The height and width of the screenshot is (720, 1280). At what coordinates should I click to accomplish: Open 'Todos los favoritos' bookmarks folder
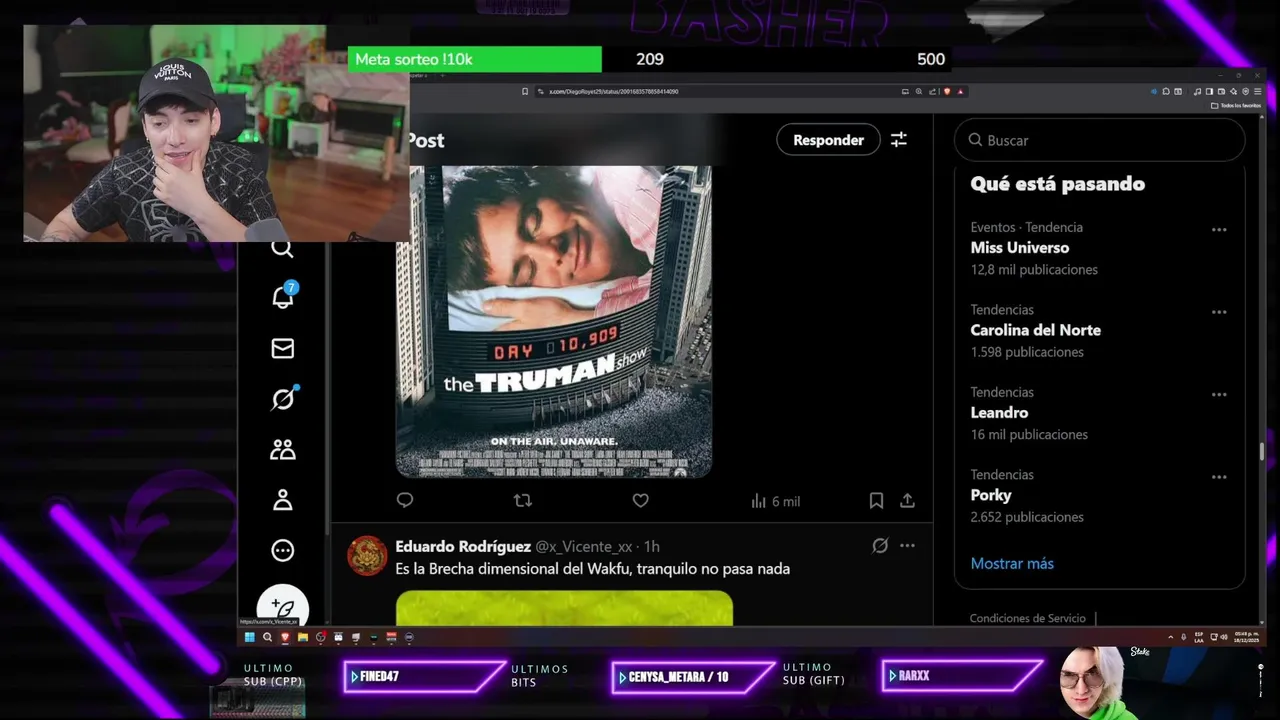(1236, 105)
